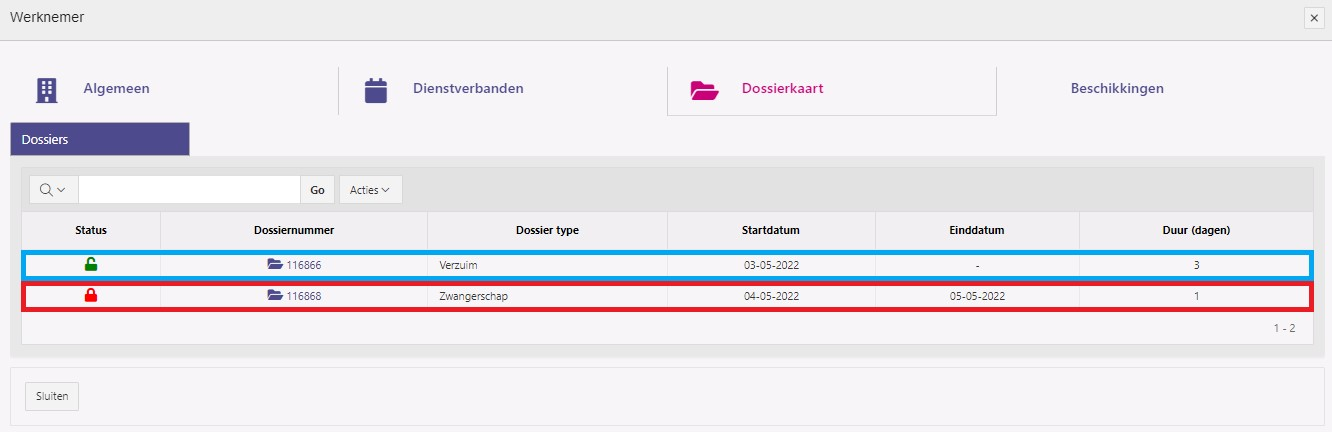1332x432 pixels.
Task: Click the start date 03-05-2022
Action: [x=771, y=265]
